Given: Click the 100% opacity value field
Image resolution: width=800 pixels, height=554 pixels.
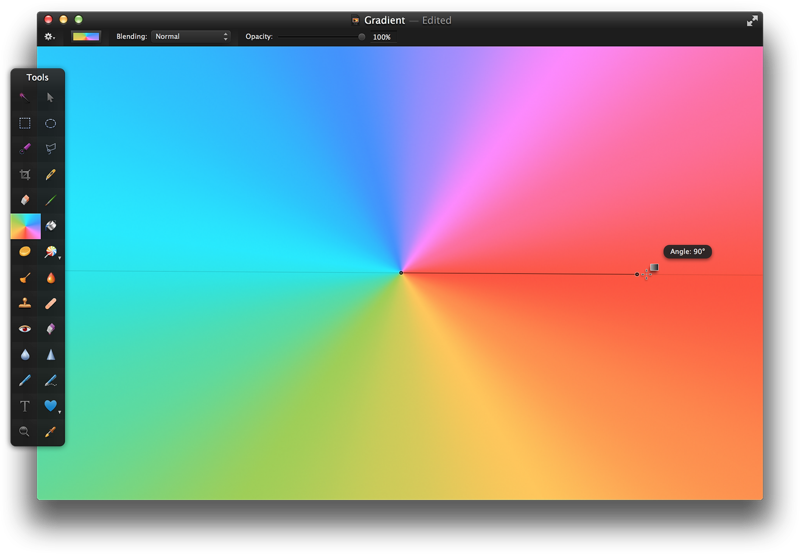Looking at the screenshot, I should pos(382,37).
